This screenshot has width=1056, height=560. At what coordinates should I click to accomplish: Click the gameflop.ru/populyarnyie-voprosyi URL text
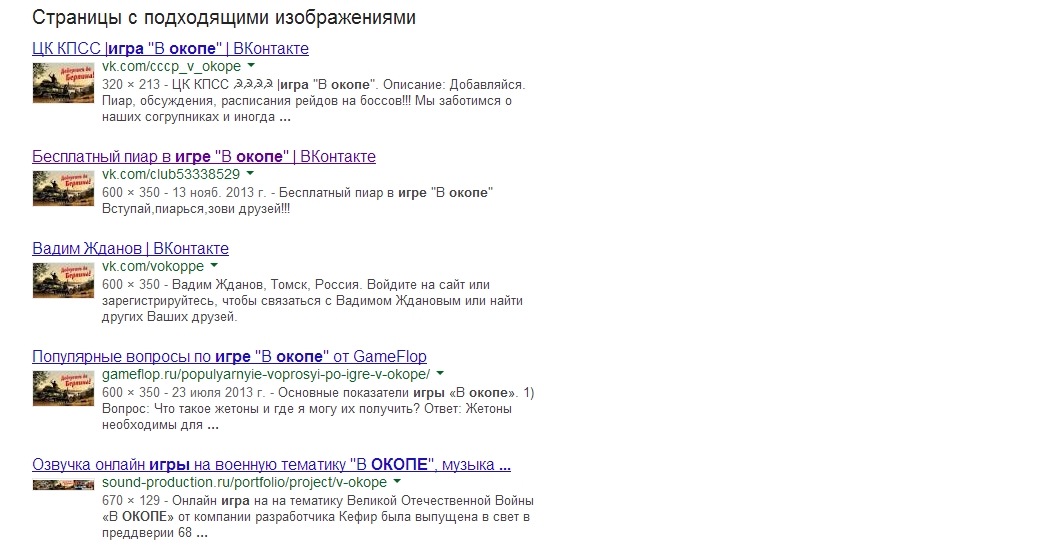(266, 374)
